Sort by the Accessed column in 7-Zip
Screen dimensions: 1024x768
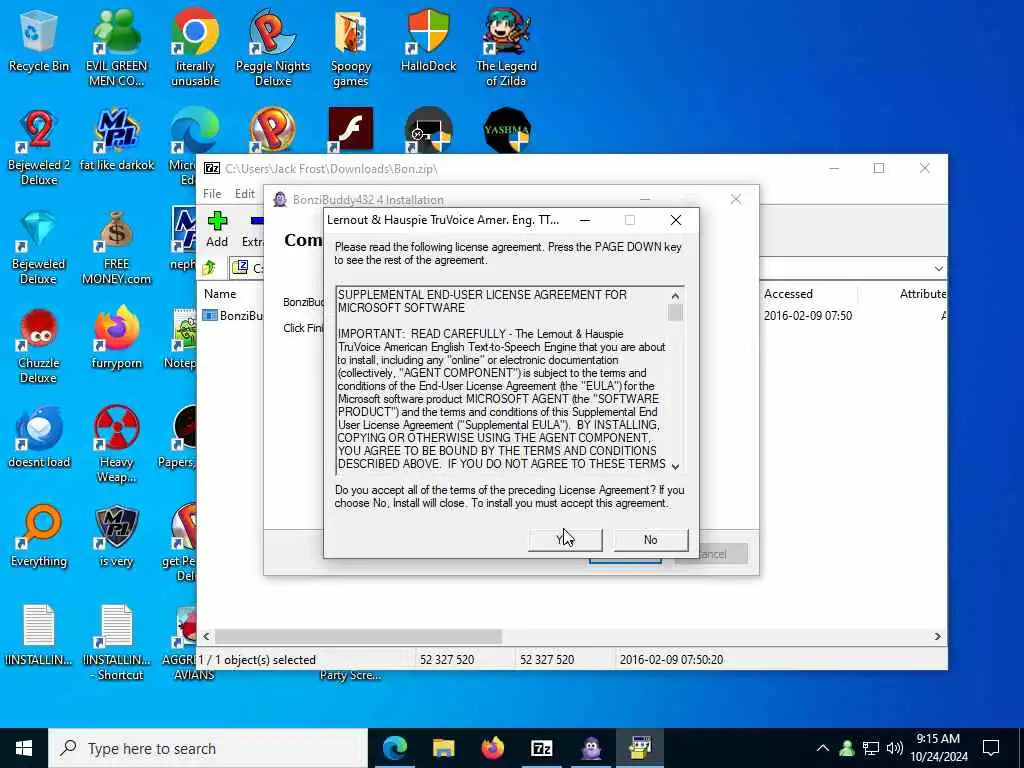[788, 294]
